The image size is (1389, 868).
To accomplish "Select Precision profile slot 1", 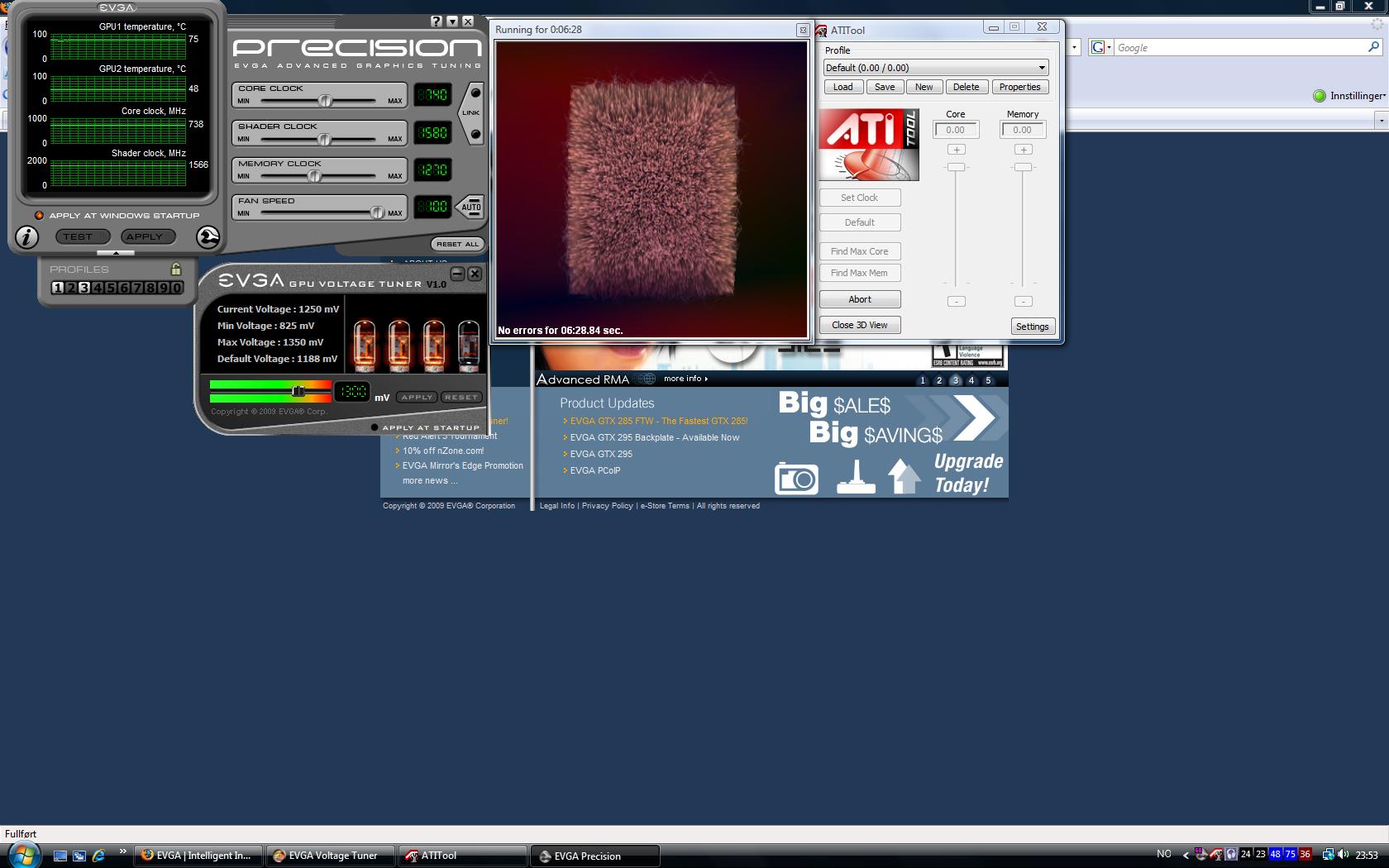I will point(58,288).
